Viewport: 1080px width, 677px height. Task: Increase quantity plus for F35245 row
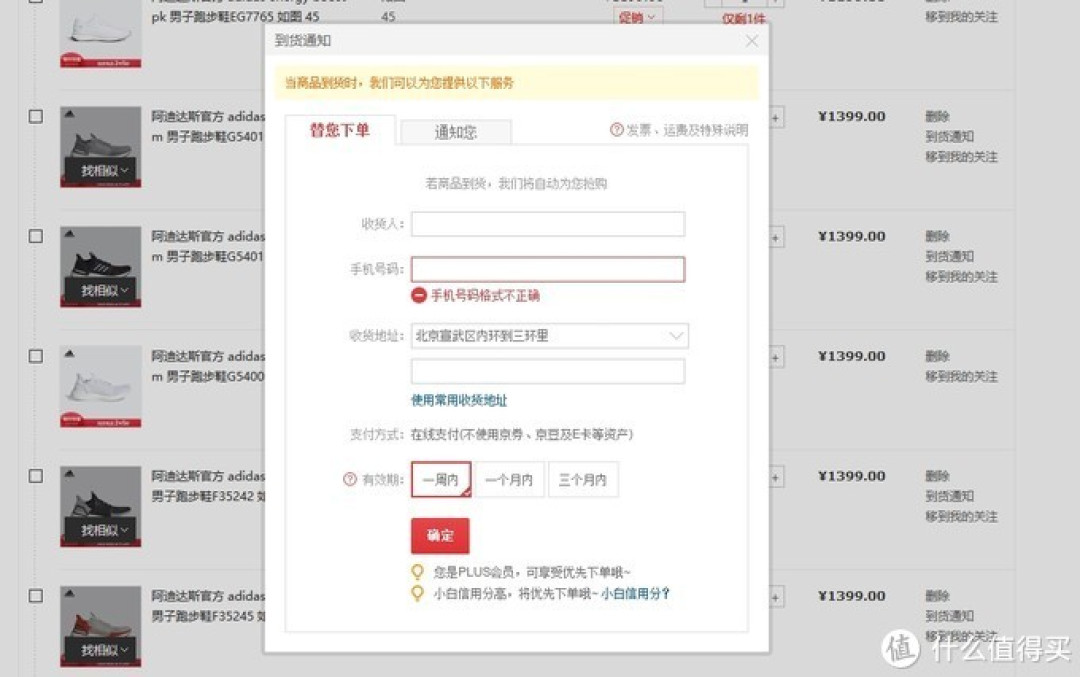coord(776,597)
